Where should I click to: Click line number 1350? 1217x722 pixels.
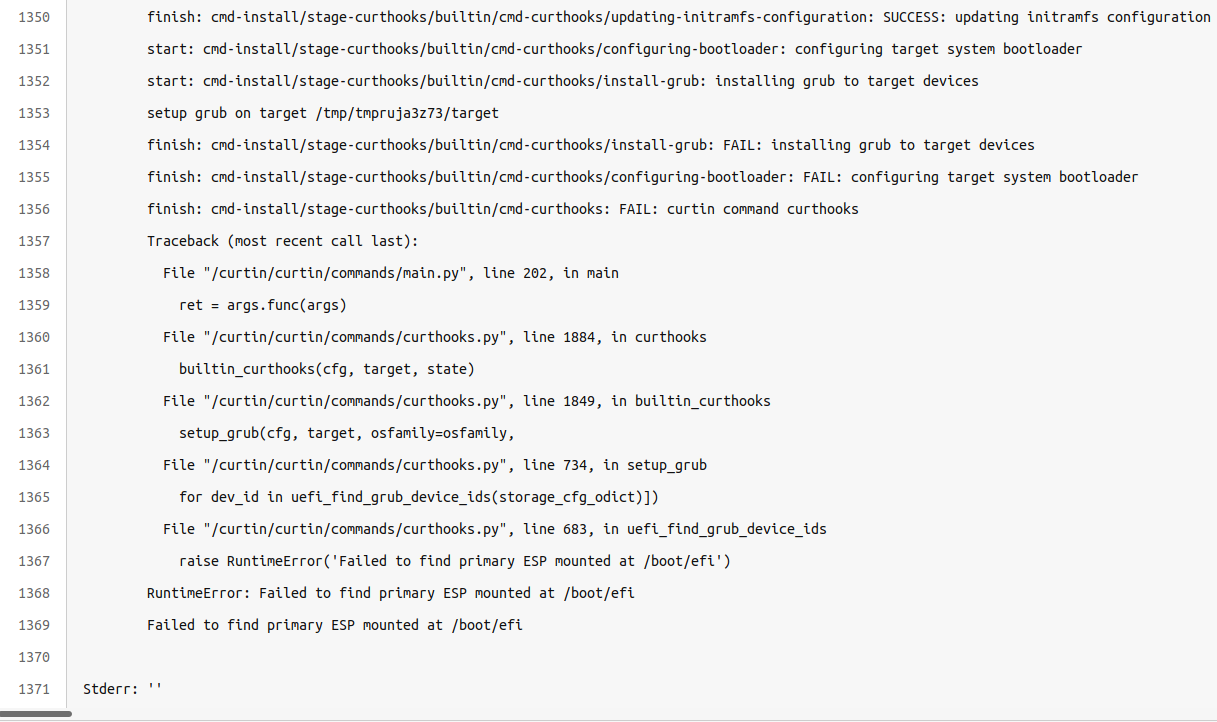click(34, 17)
